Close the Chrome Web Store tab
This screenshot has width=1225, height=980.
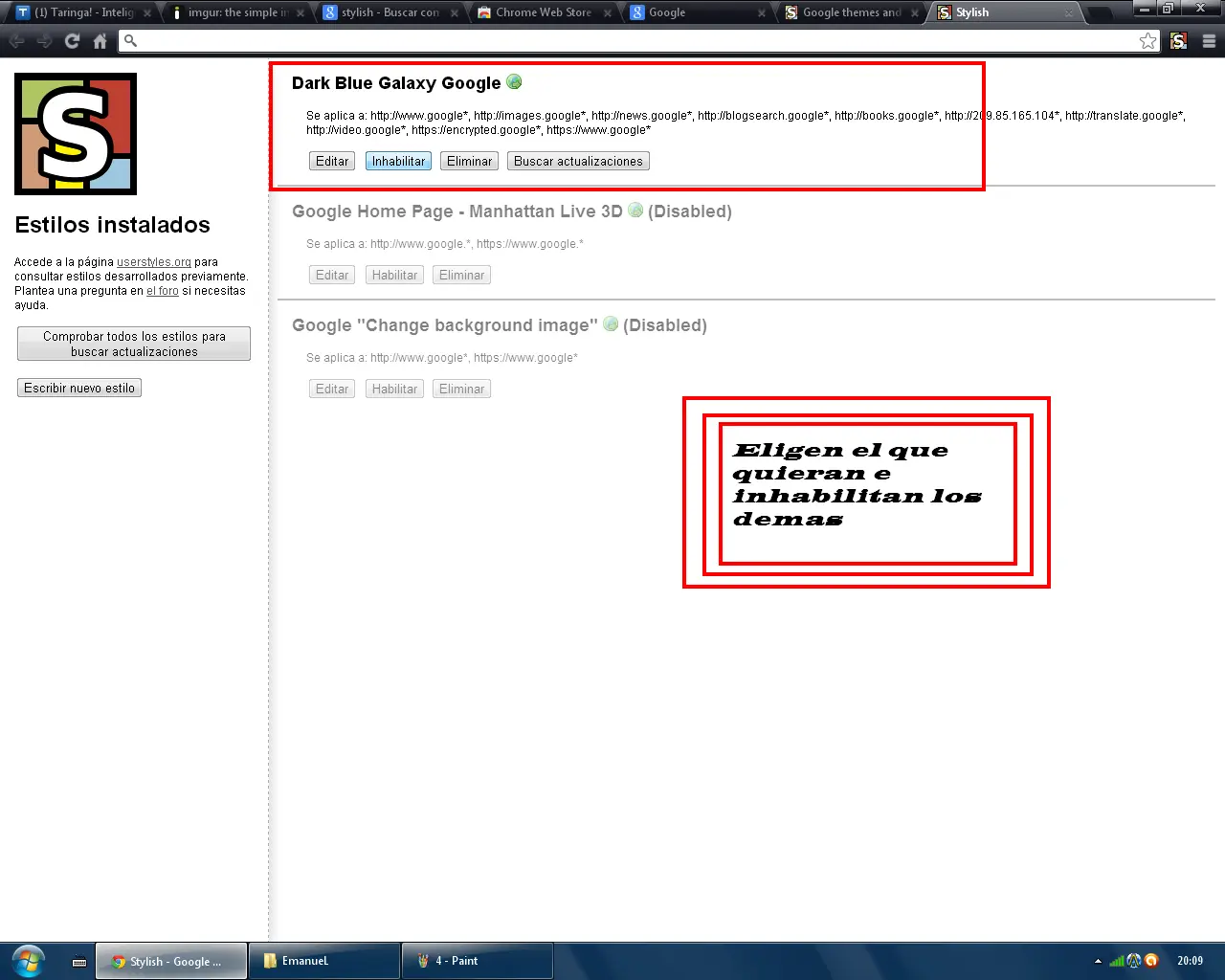[x=609, y=13]
